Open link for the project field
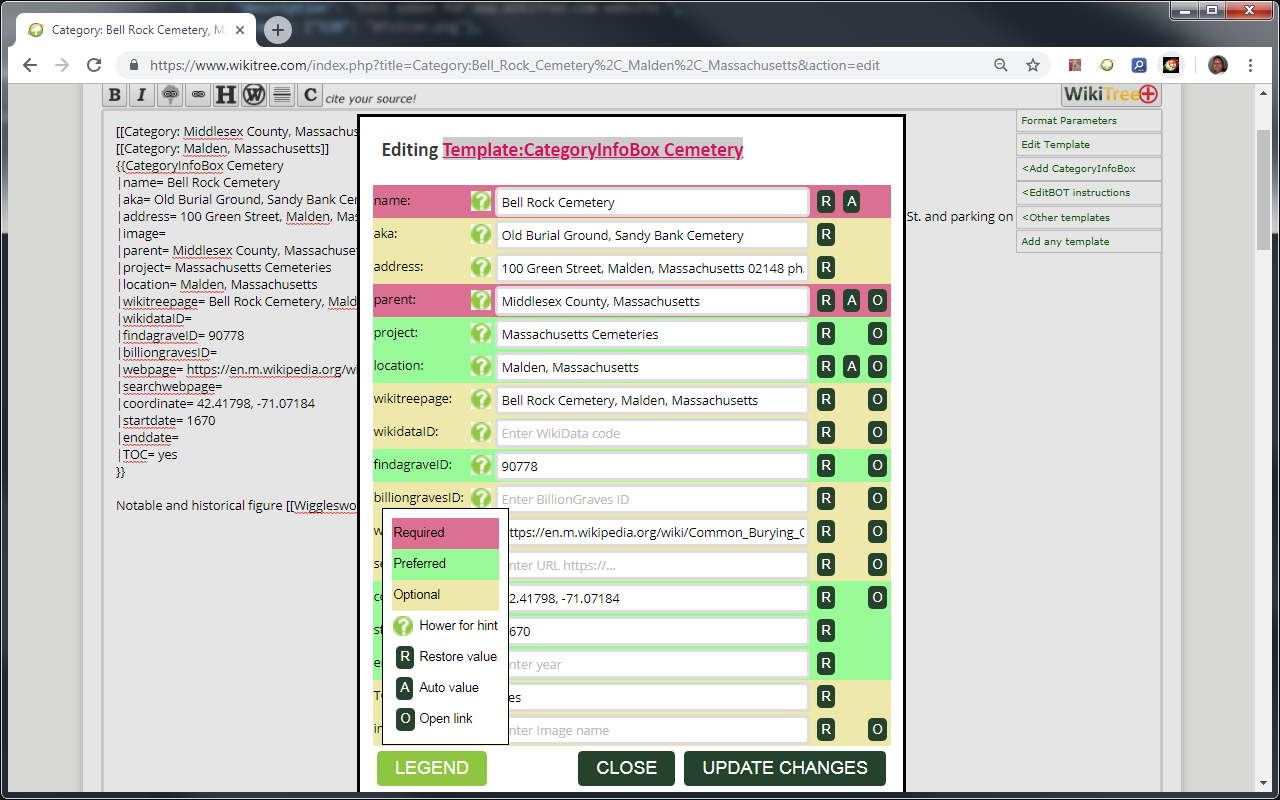 click(x=877, y=334)
